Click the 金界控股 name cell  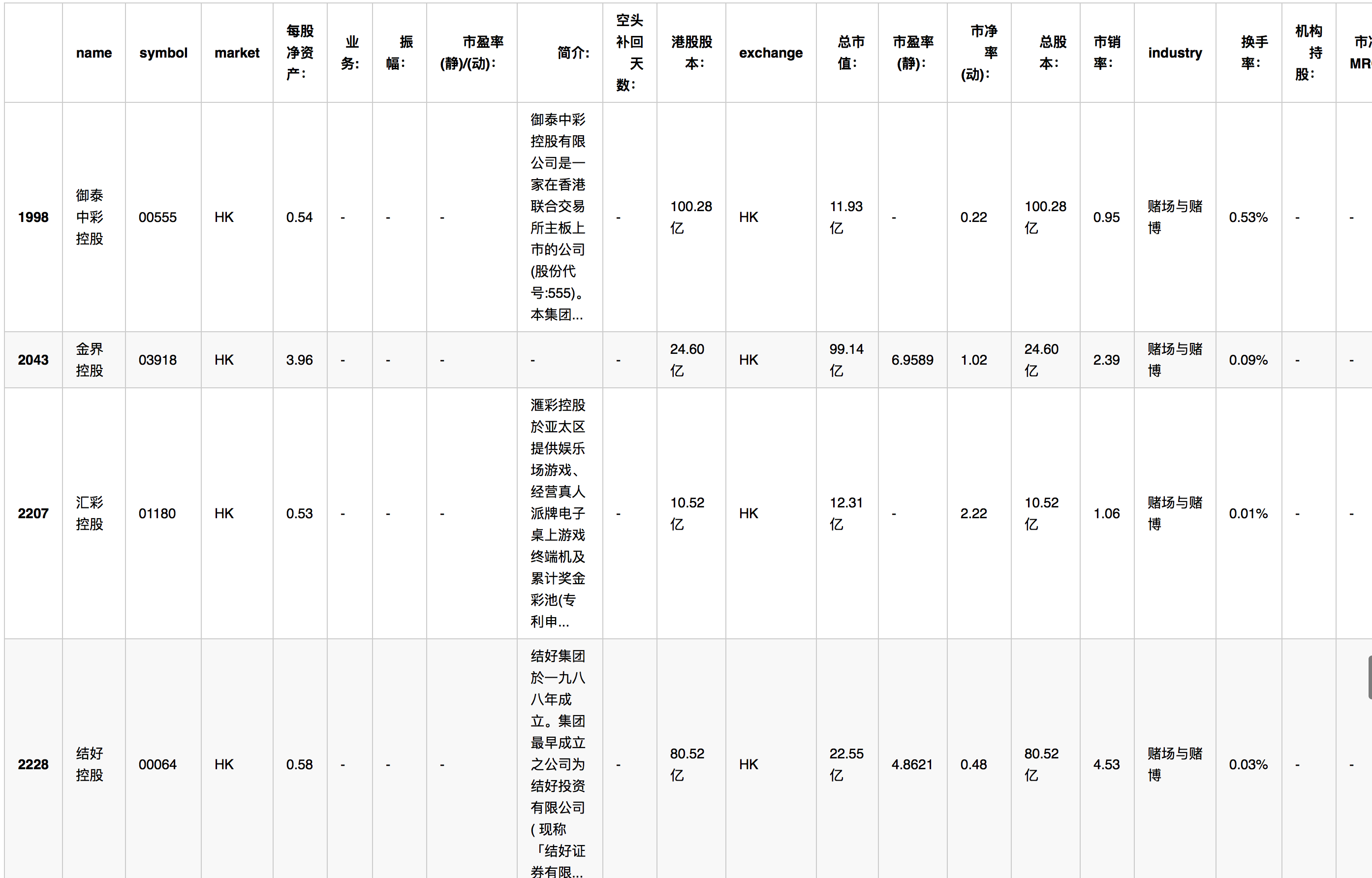90,360
